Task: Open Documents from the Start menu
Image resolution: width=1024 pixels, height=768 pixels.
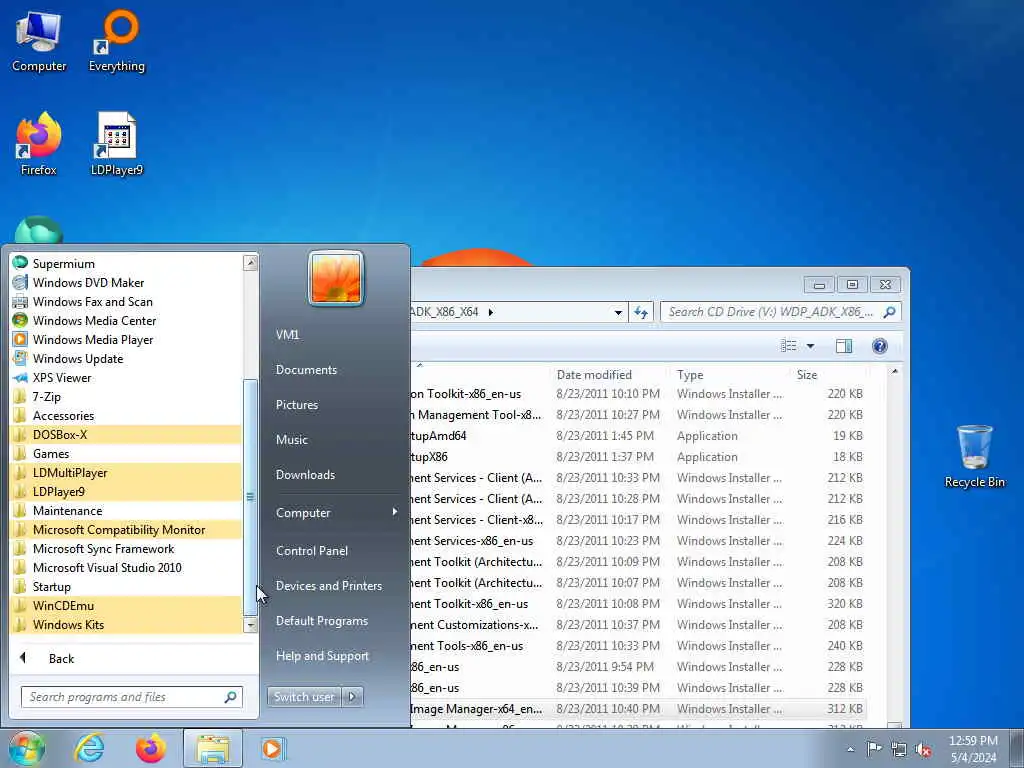Action: [306, 370]
